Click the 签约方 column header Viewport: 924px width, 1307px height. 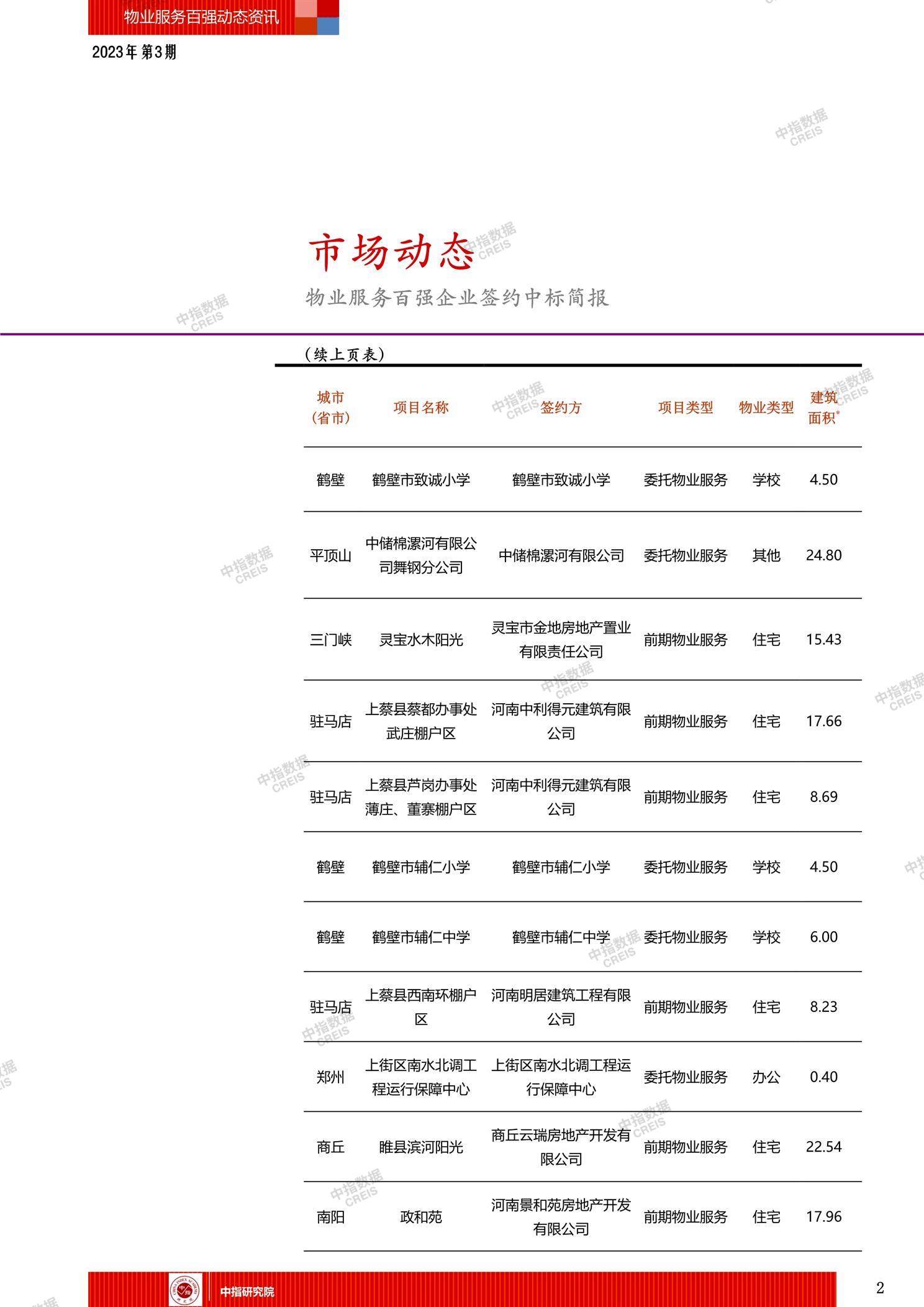[561, 408]
